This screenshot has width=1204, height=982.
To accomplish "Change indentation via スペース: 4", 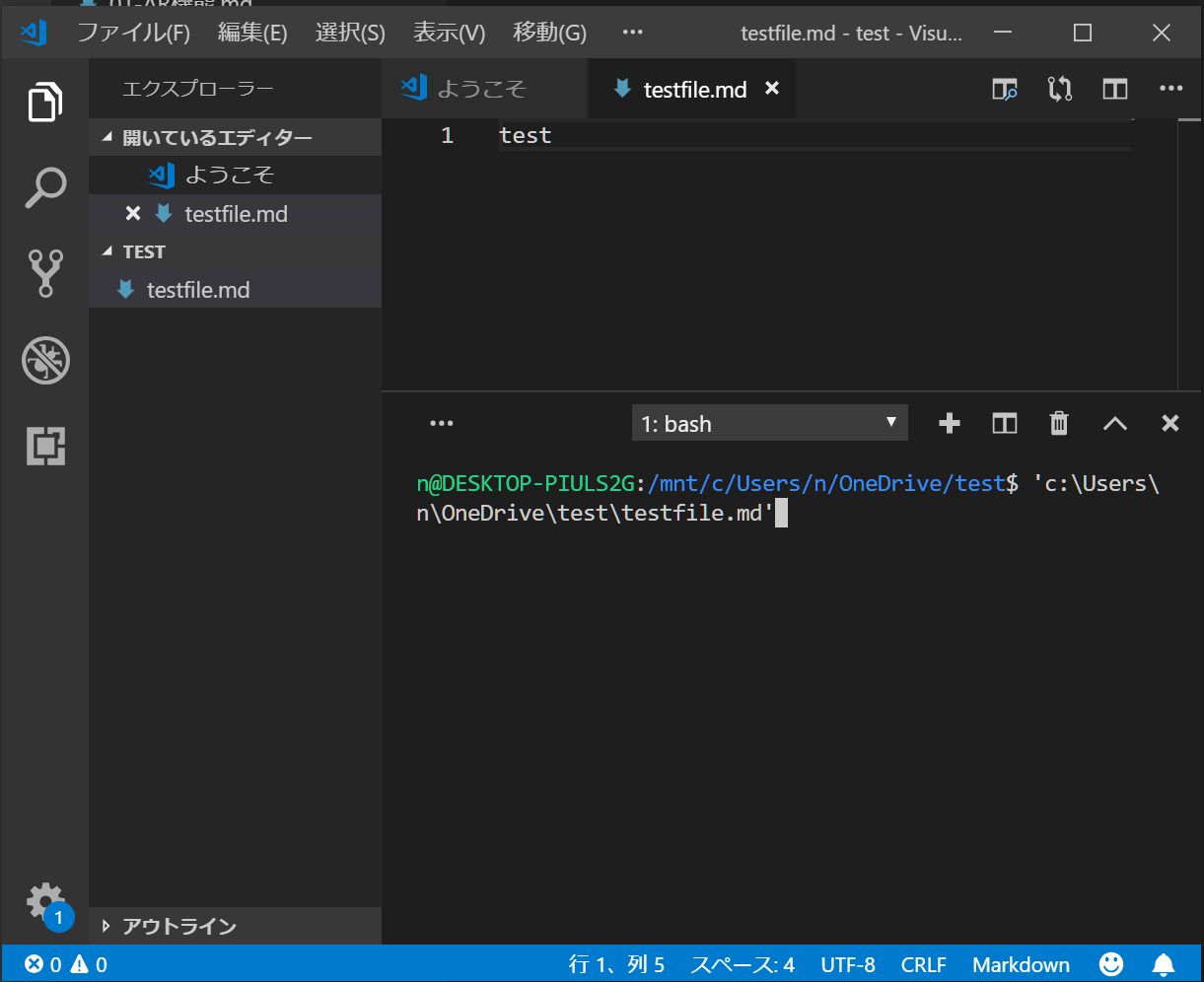I will coord(743,964).
